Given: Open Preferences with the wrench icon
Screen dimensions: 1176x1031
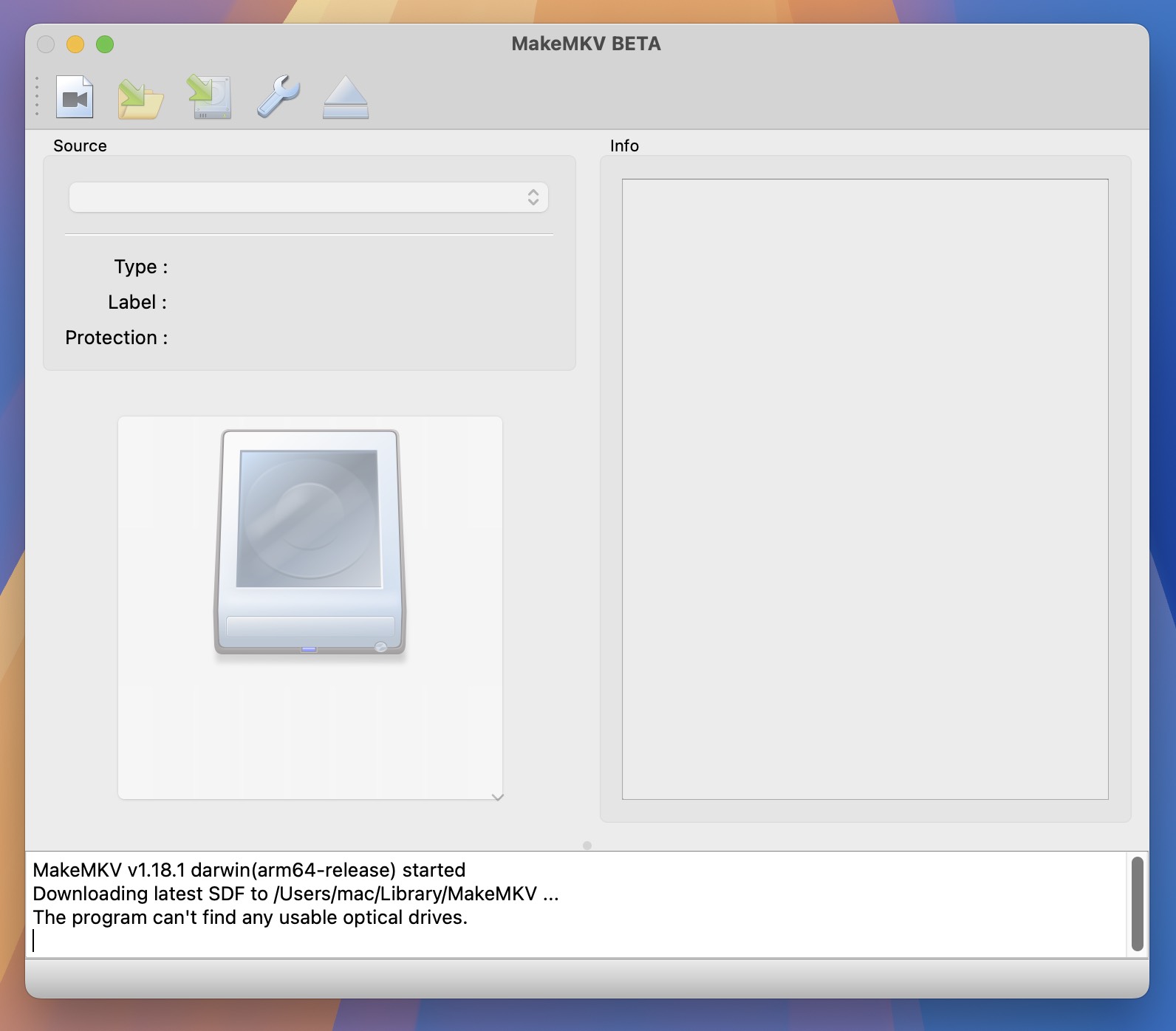Looking at the screenshot, I should click(x=278, y=97).
